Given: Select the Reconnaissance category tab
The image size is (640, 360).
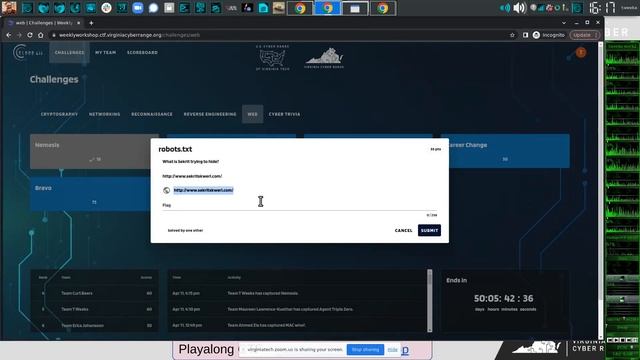Looking at the screenshot, I should [x=152, y=114].
